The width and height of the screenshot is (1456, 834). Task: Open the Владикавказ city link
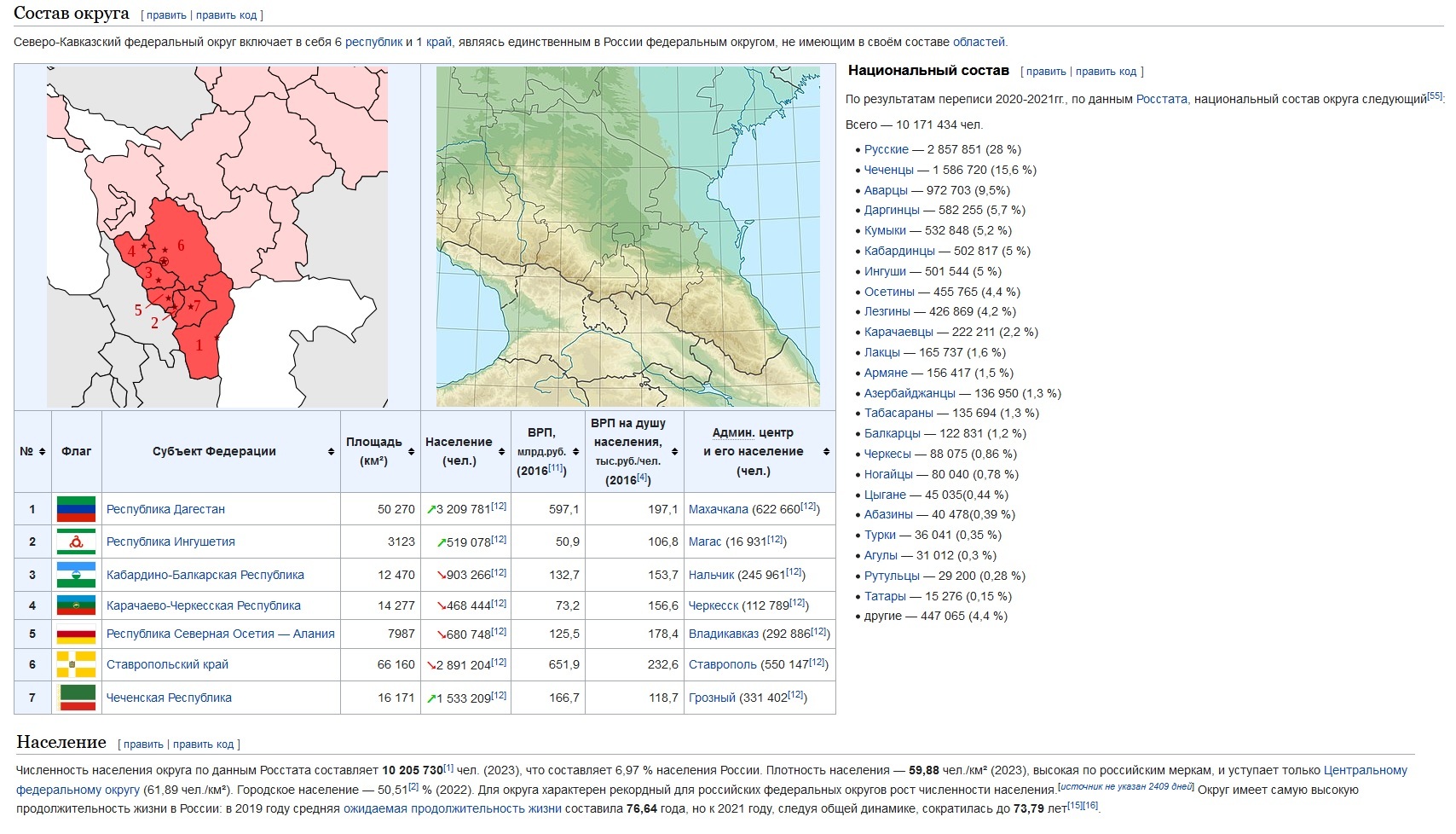(723, 634)
